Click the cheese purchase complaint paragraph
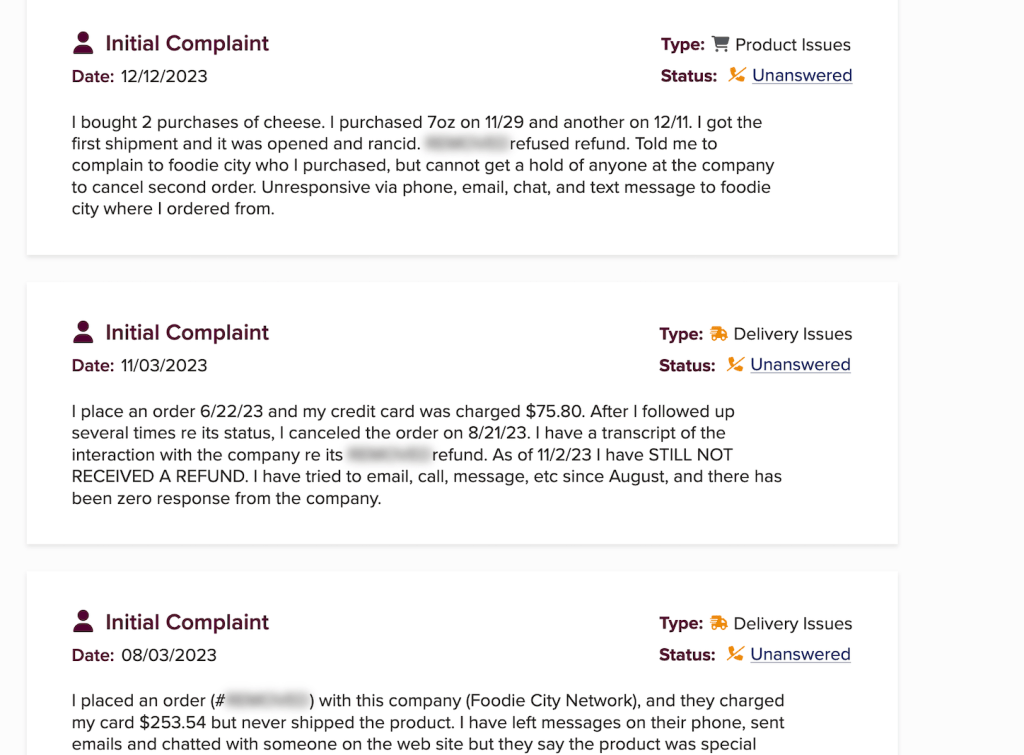 click(422, 165)
